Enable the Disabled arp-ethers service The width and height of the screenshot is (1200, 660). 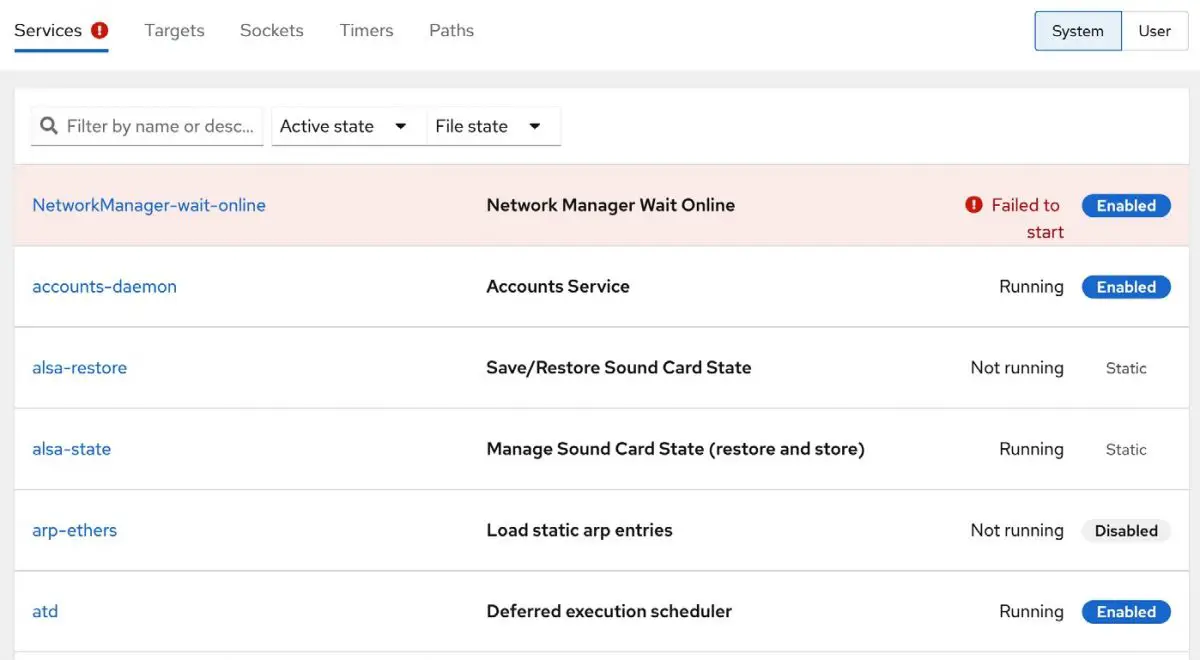1126,530
